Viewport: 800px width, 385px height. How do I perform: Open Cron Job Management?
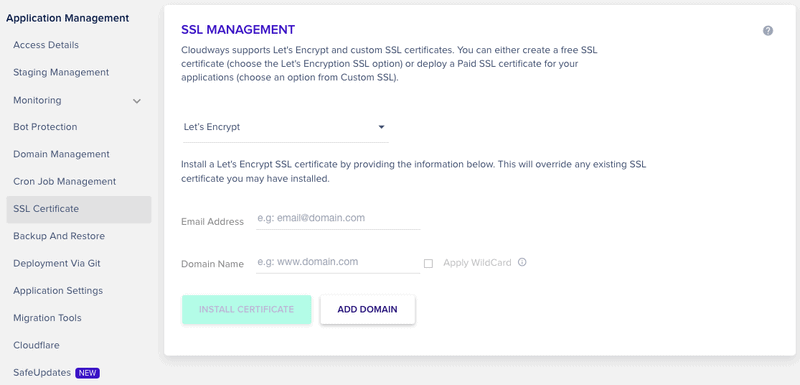click(65, 181)
